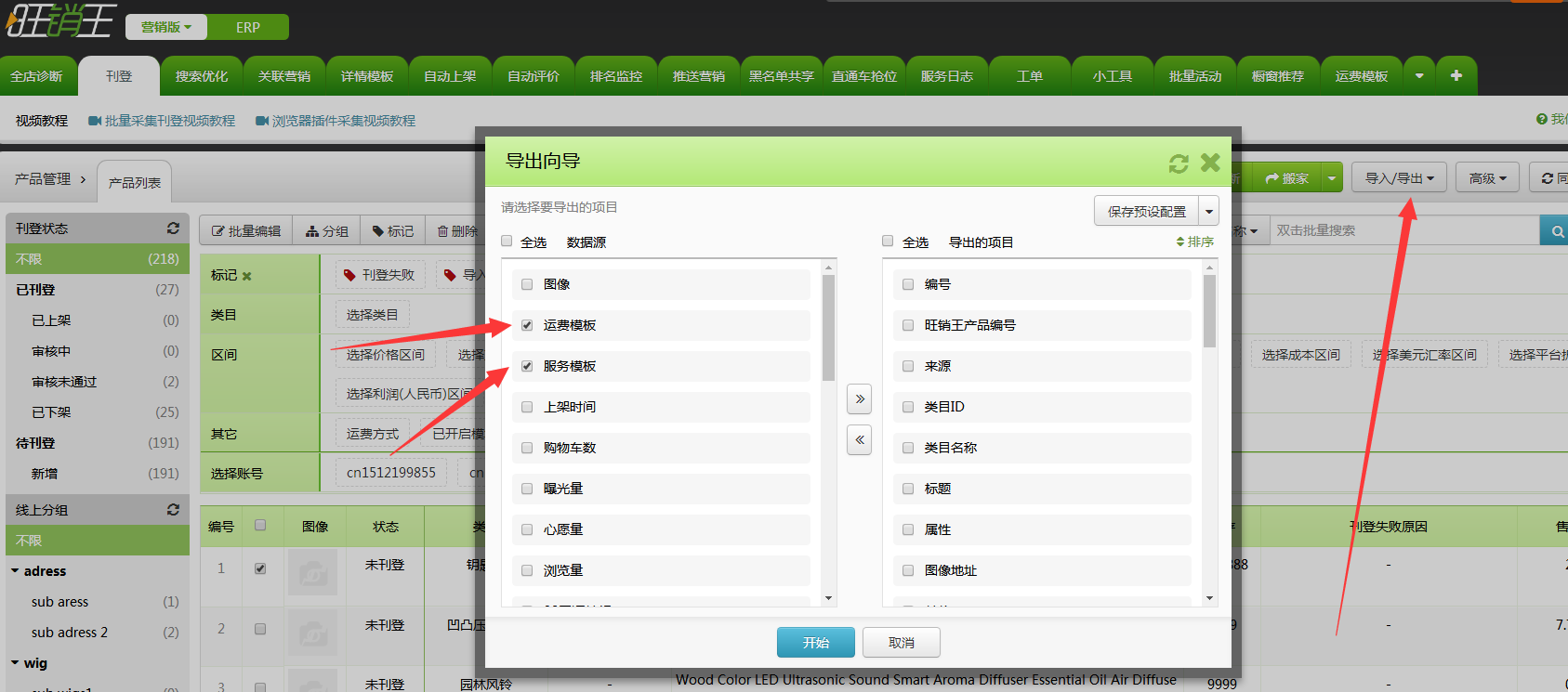
Task: Collapse the wig group tree
Action: pos(15,662)
